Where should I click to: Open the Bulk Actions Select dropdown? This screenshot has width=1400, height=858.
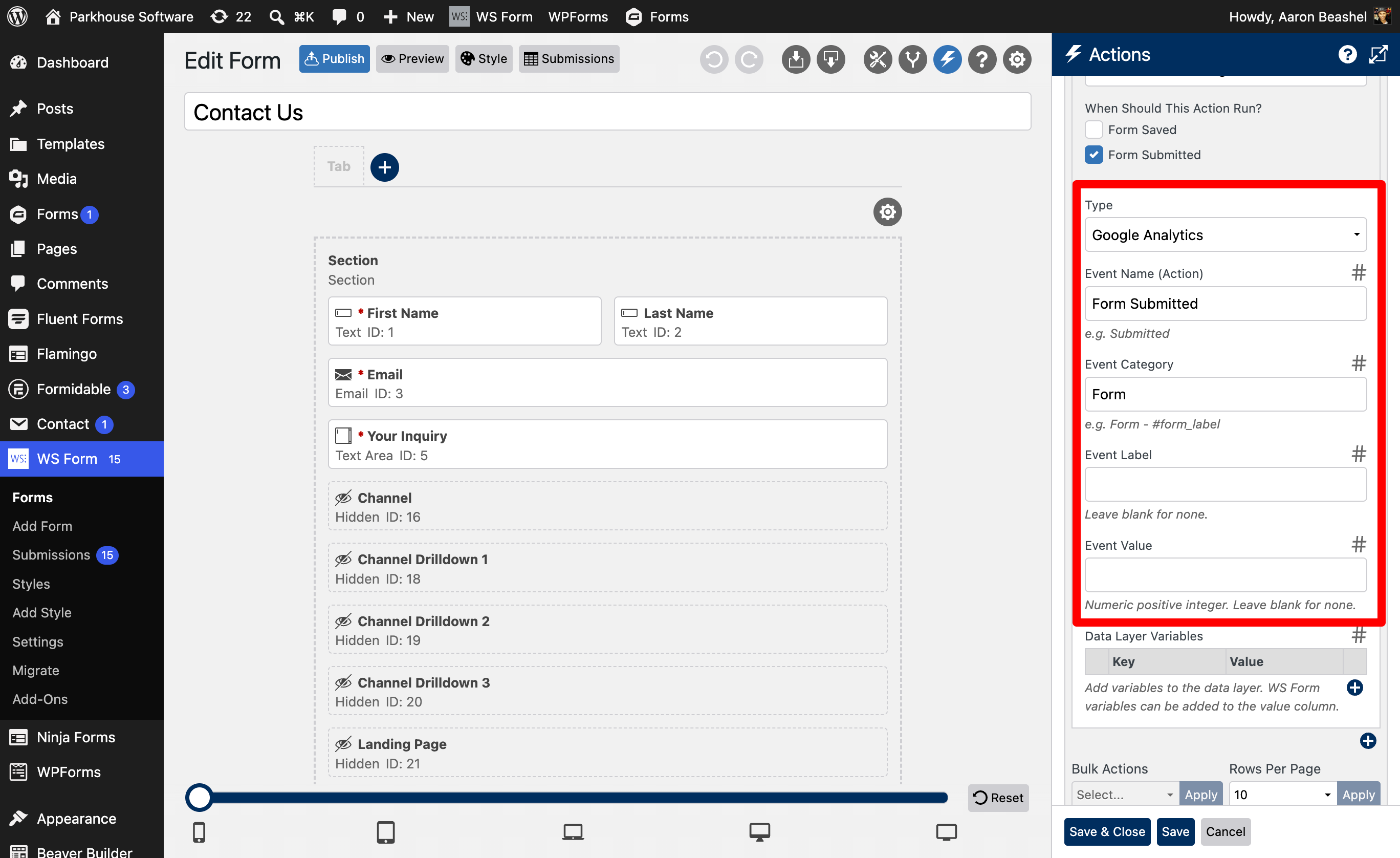click(1125, 795)
